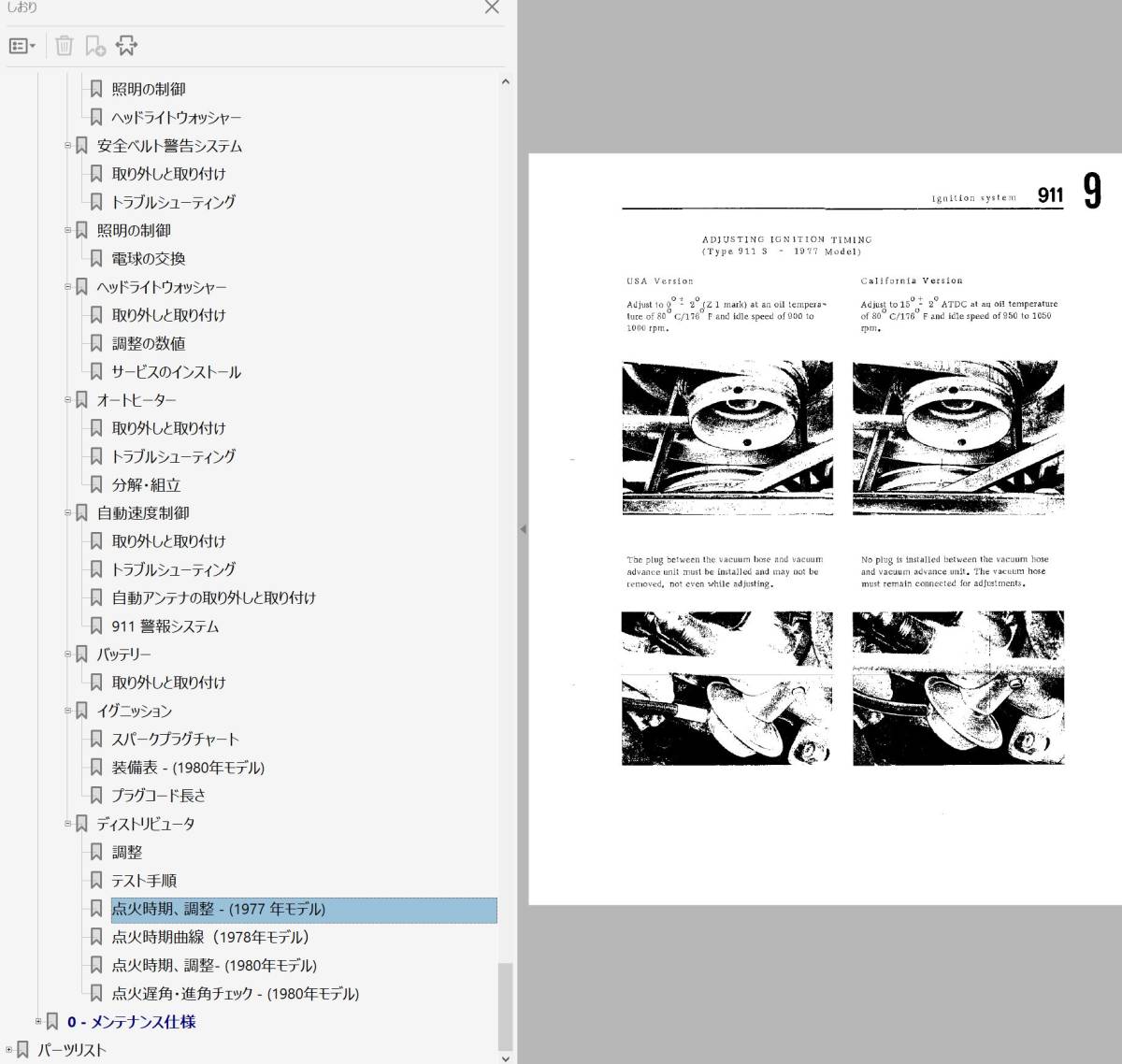Click the scroll up arrow of bookmarks list
The image size is (1122, 1064).
coord(506,81)
